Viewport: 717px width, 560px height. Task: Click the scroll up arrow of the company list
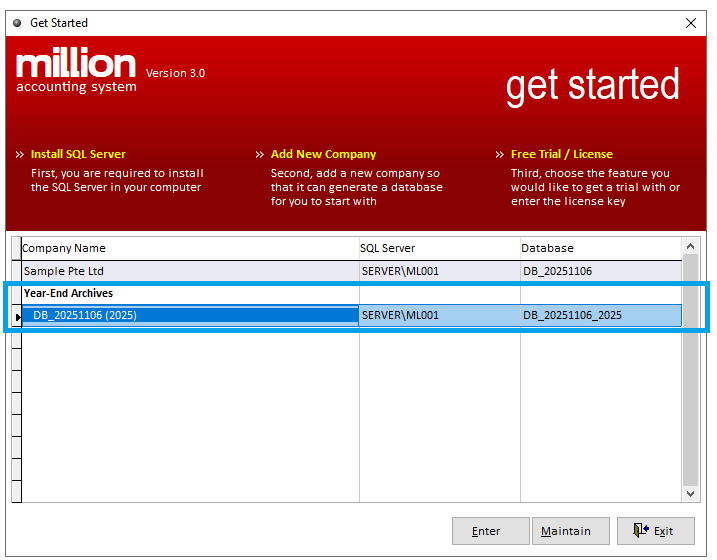(690, 246)
